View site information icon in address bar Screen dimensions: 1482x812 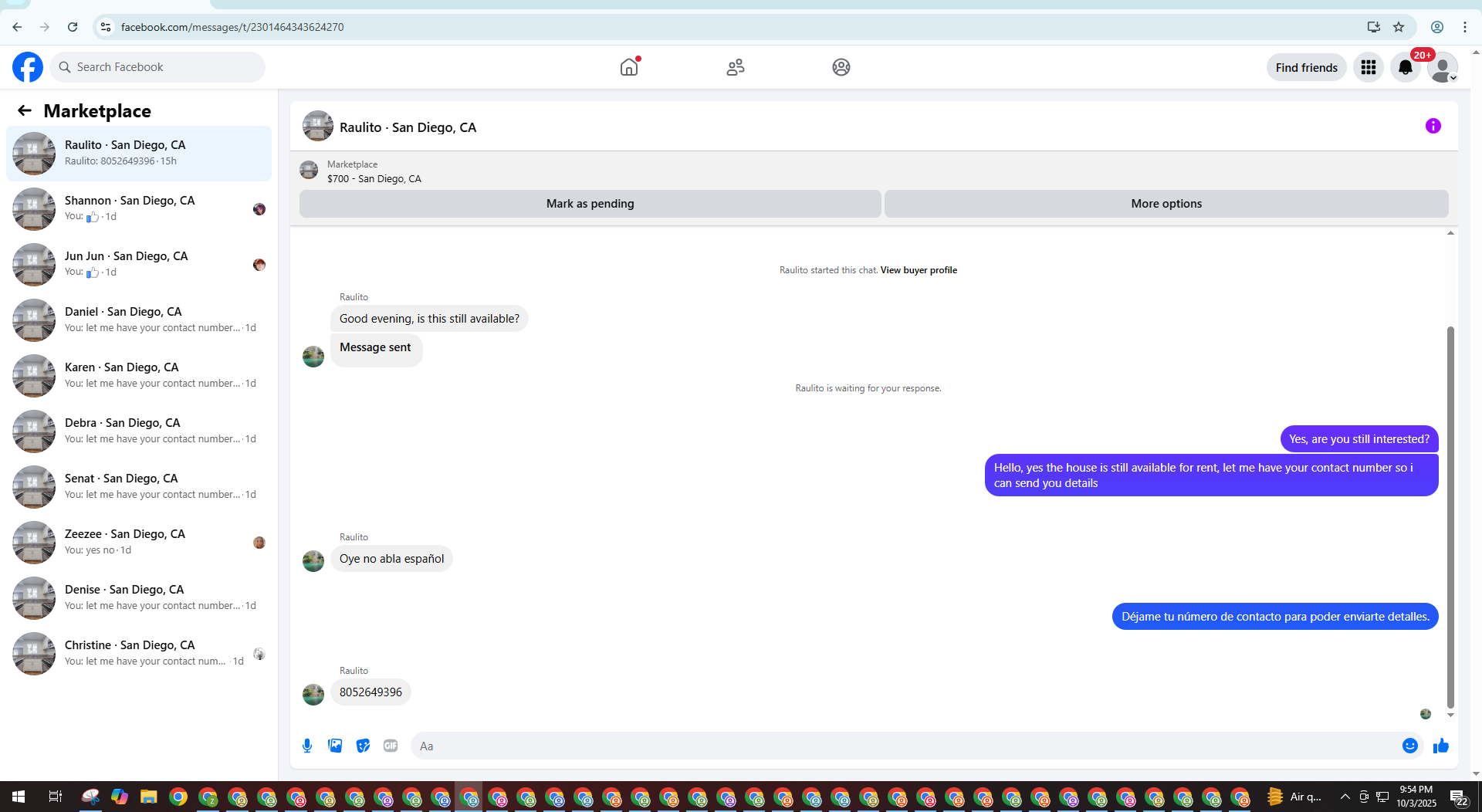(106, 27)
